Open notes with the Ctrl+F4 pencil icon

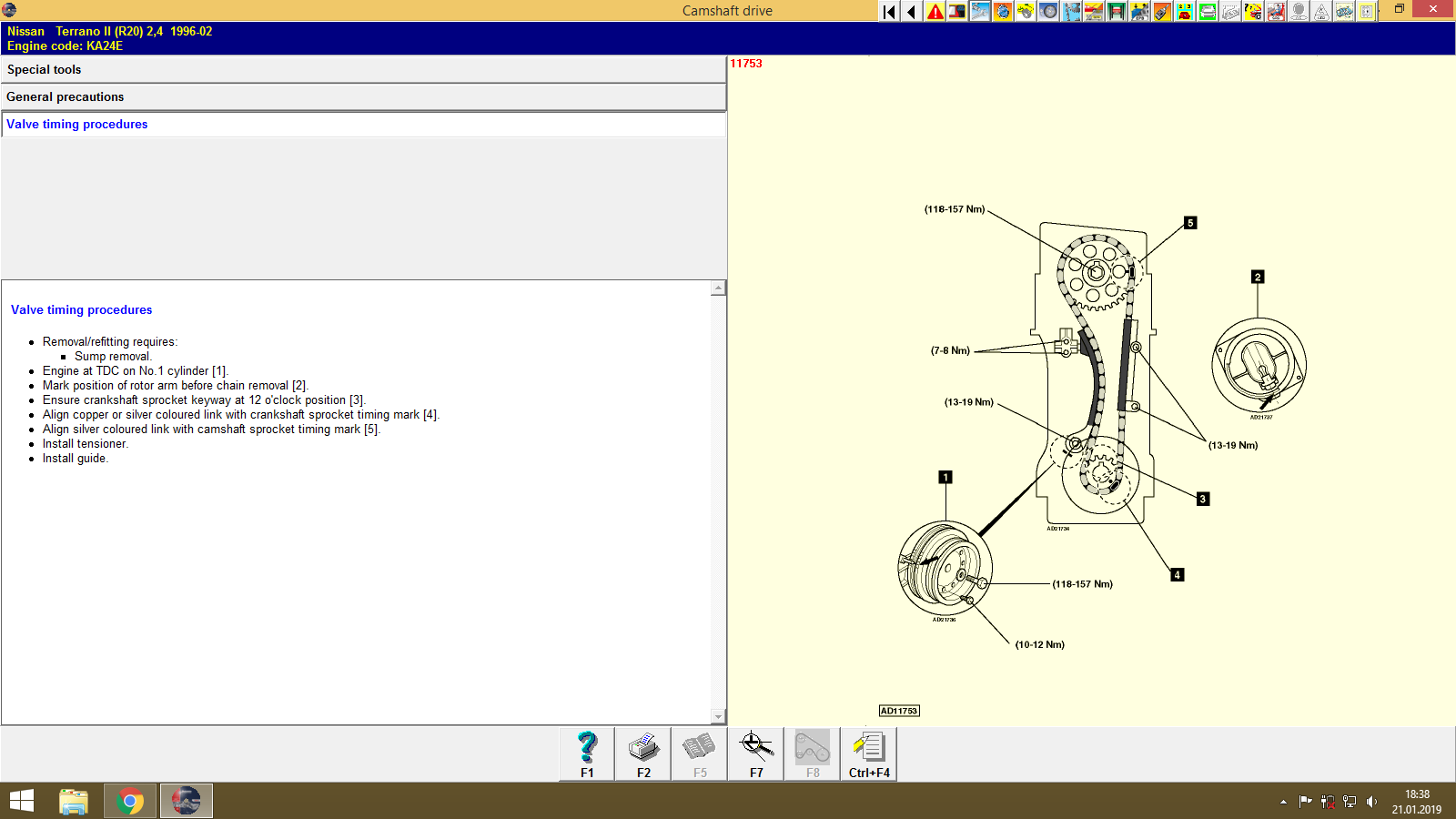tap(867, 748)
